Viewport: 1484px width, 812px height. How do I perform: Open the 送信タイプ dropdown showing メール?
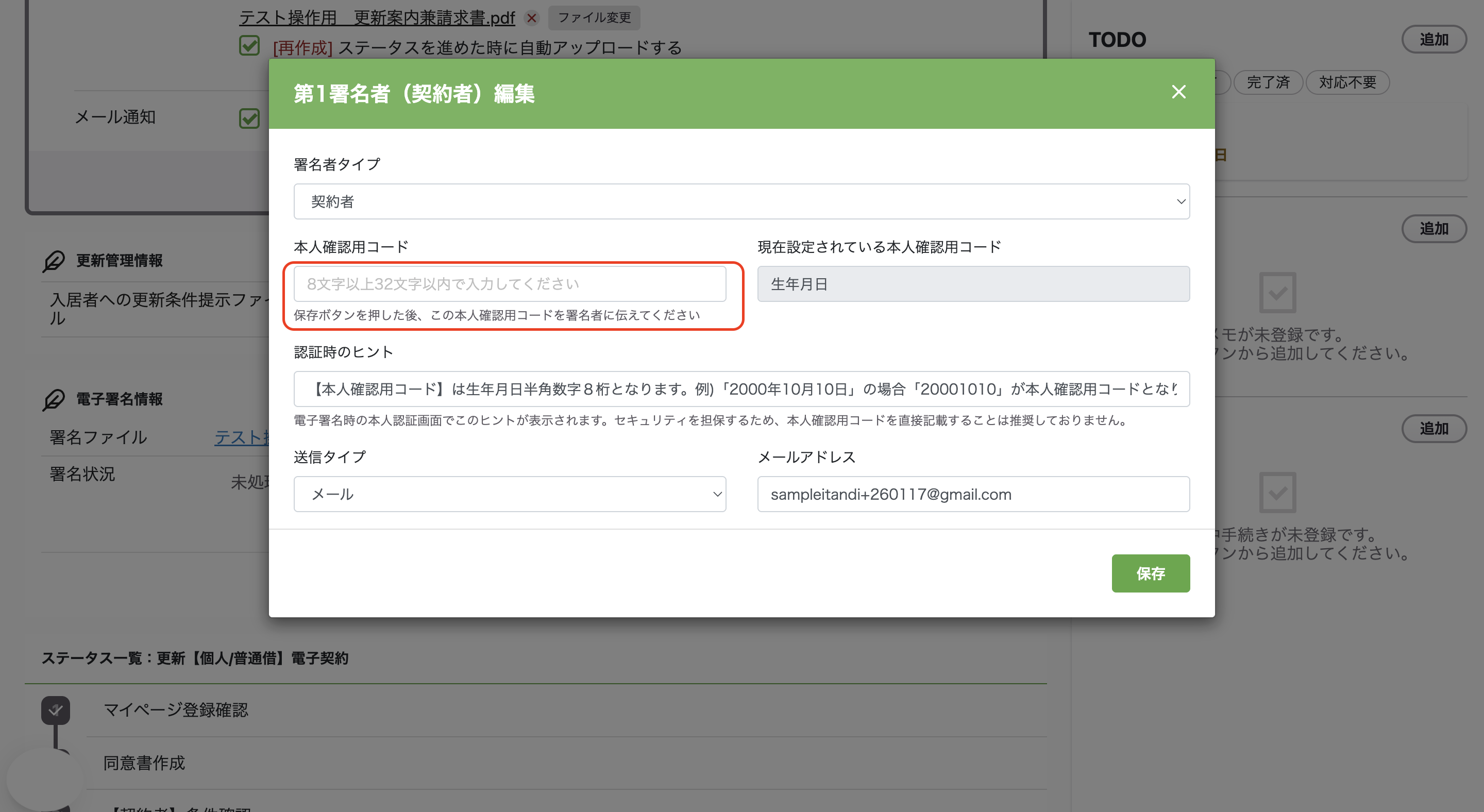pyautogui.click(x=510, y=494)
